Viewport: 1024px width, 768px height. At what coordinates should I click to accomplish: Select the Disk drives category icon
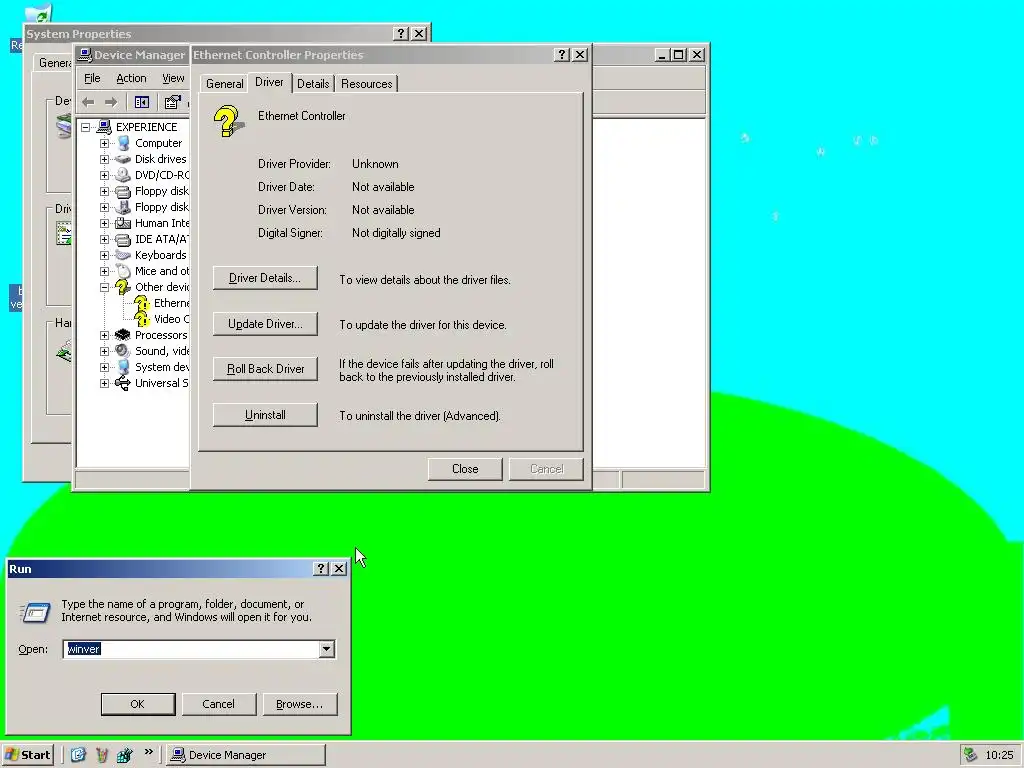123,159
